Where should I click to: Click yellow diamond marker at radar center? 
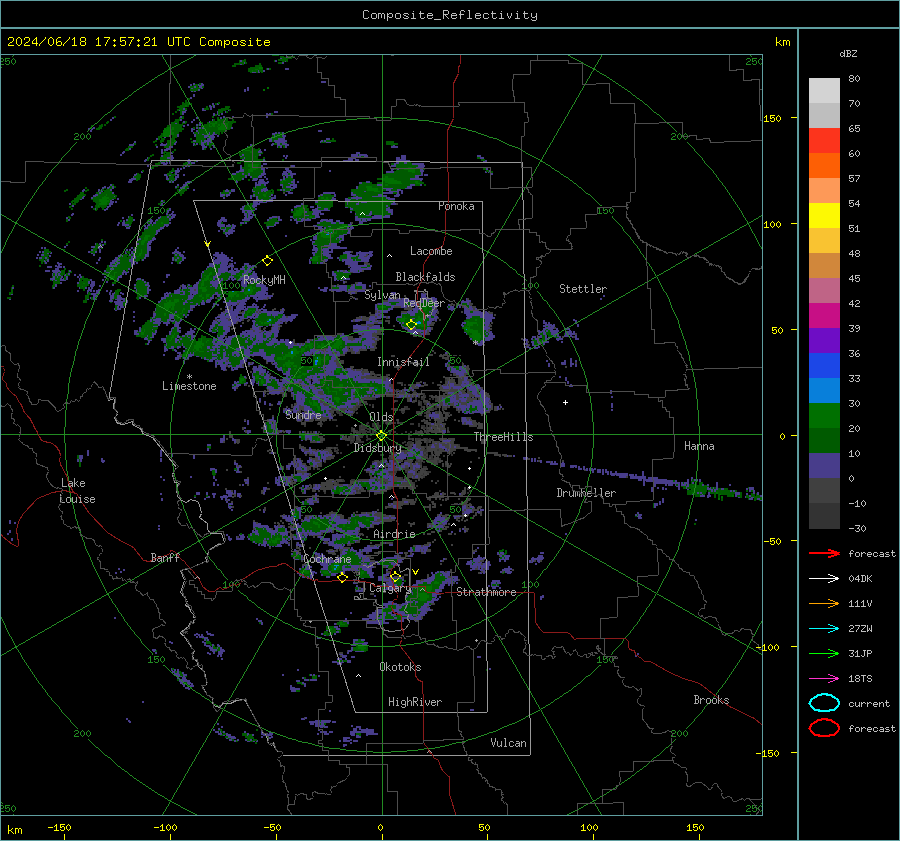[381, 436]
